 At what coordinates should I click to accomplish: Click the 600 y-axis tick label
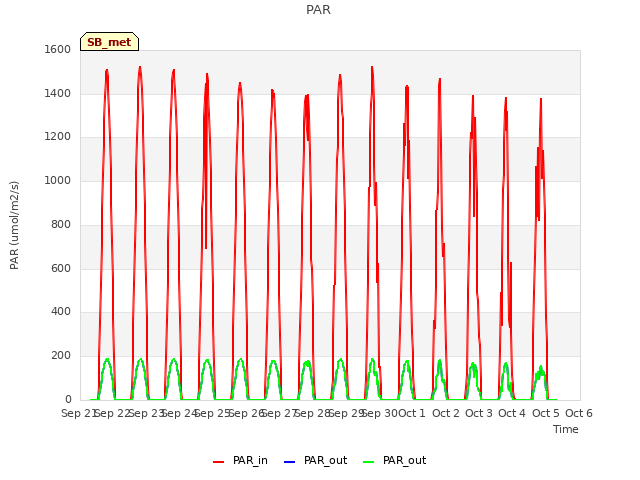[x=61, y=268]
